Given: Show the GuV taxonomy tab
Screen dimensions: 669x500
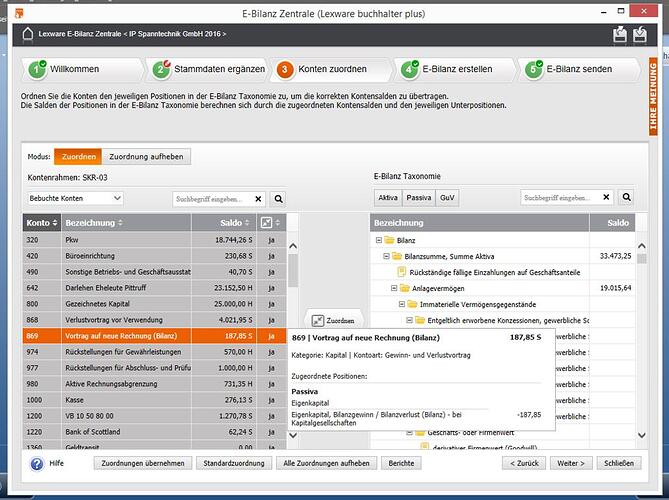Looking at the screenshot, I should pyautogui.click(x=447, y=198).
